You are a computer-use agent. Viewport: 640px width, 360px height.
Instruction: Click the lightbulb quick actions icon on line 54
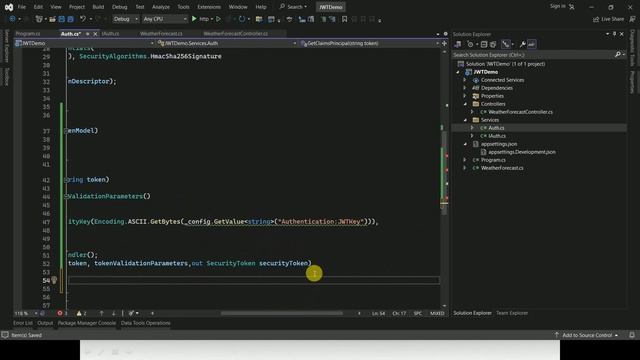(54, 280)
